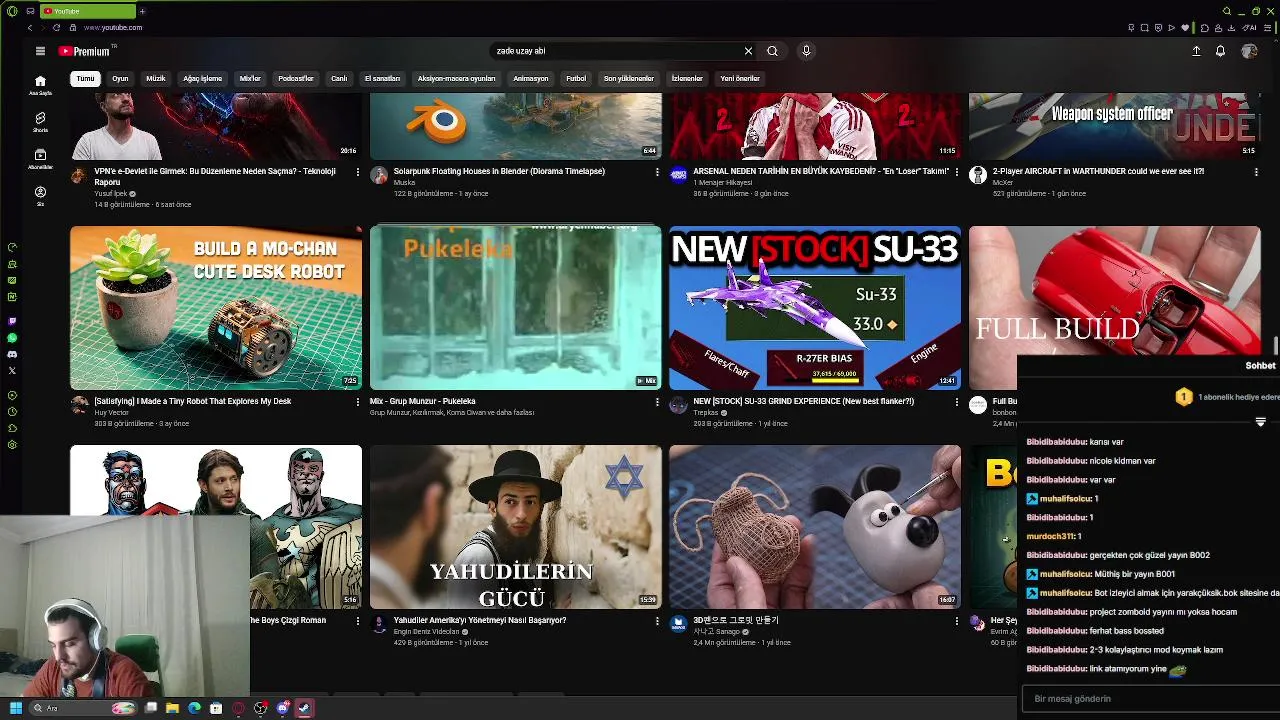The width and height of the screenshot is (1280, 720).
Task: Open the heart bookmarks icon in address bar
Action: (x=1186, y=27)
